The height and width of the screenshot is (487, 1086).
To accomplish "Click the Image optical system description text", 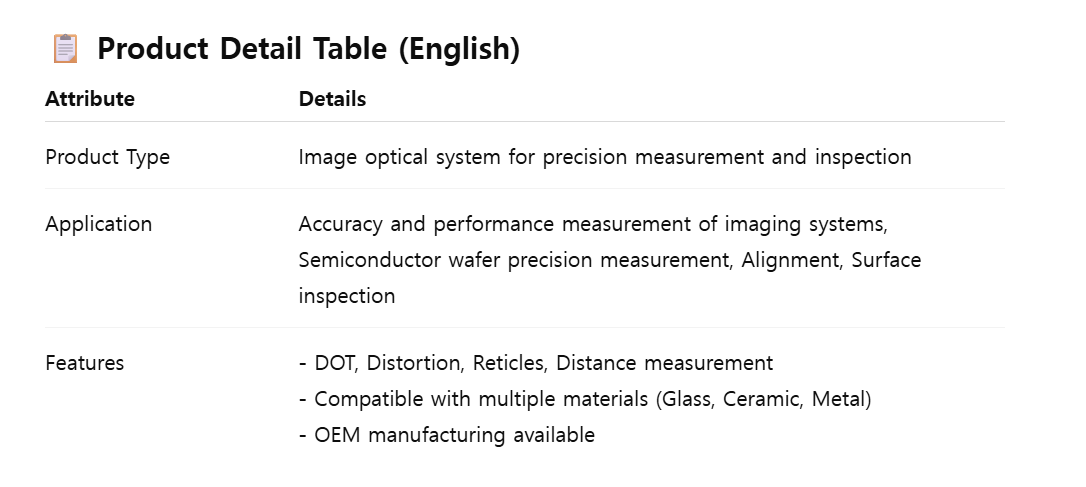I will 604,157.
